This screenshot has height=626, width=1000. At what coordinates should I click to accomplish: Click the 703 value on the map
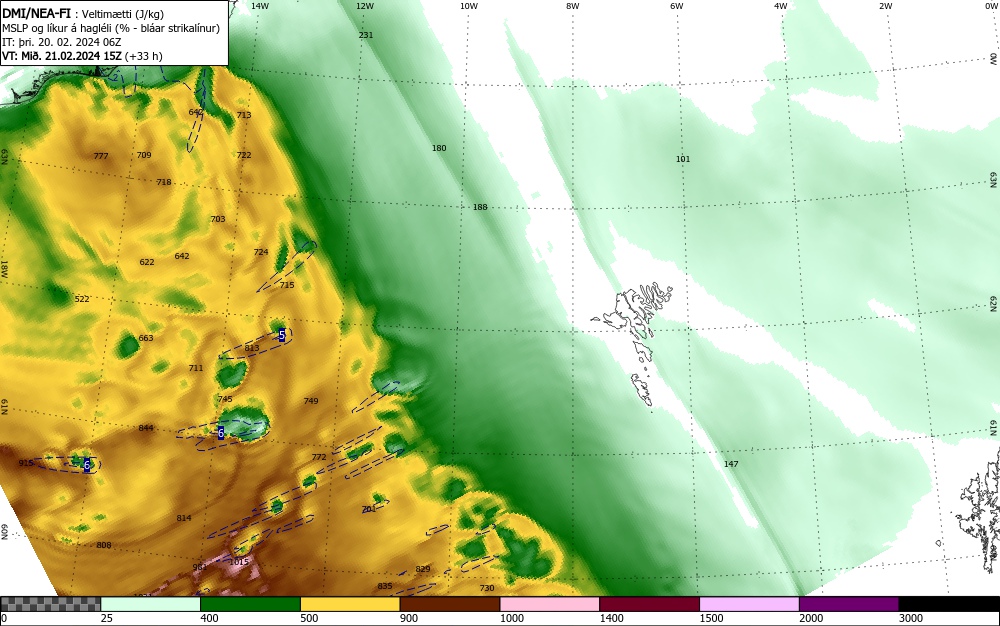click(x=217, y=219)
